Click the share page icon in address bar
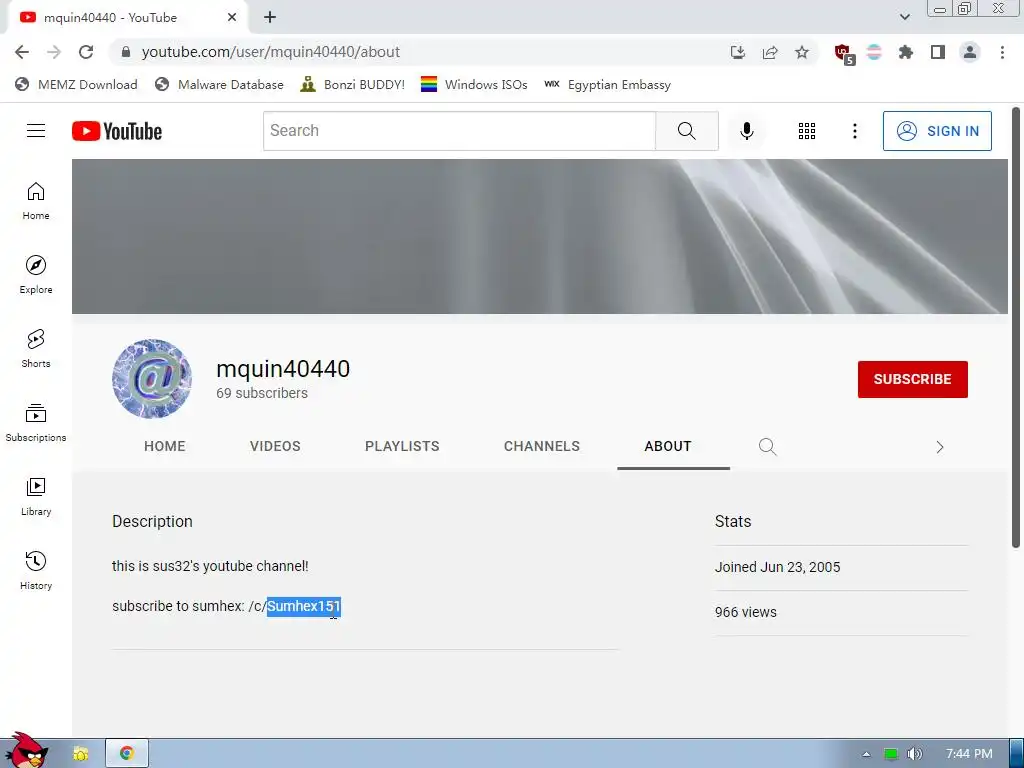This screenshot has width=1024, height=768. pyautogui.click(x=770, y=52)
